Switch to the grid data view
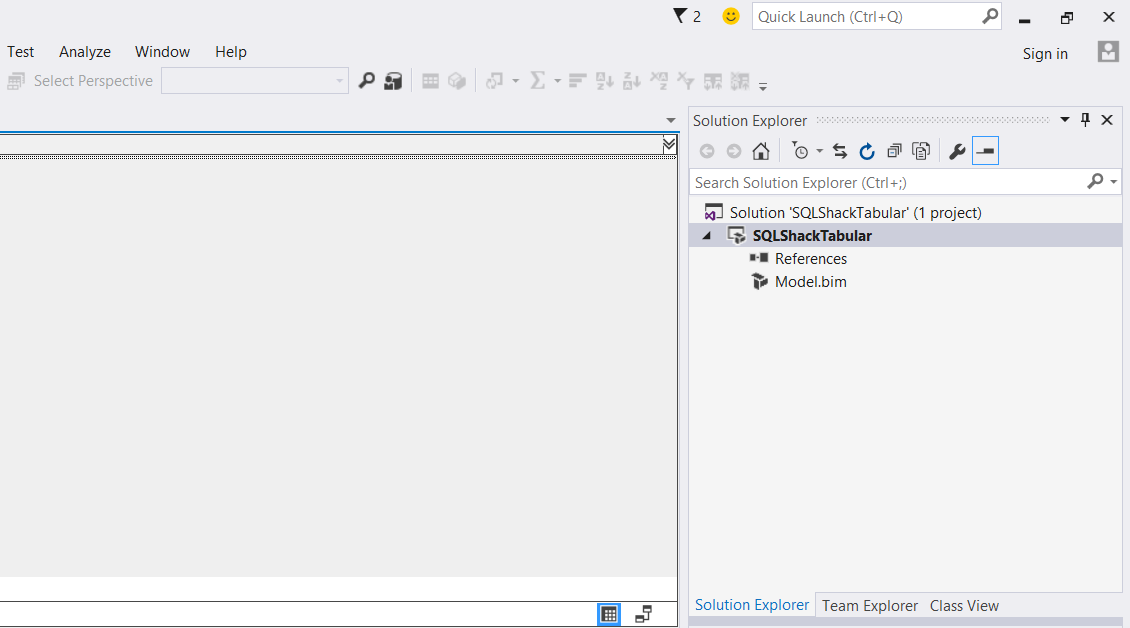This screenshot has width=1130, height=628. click(x=609, y=614)
